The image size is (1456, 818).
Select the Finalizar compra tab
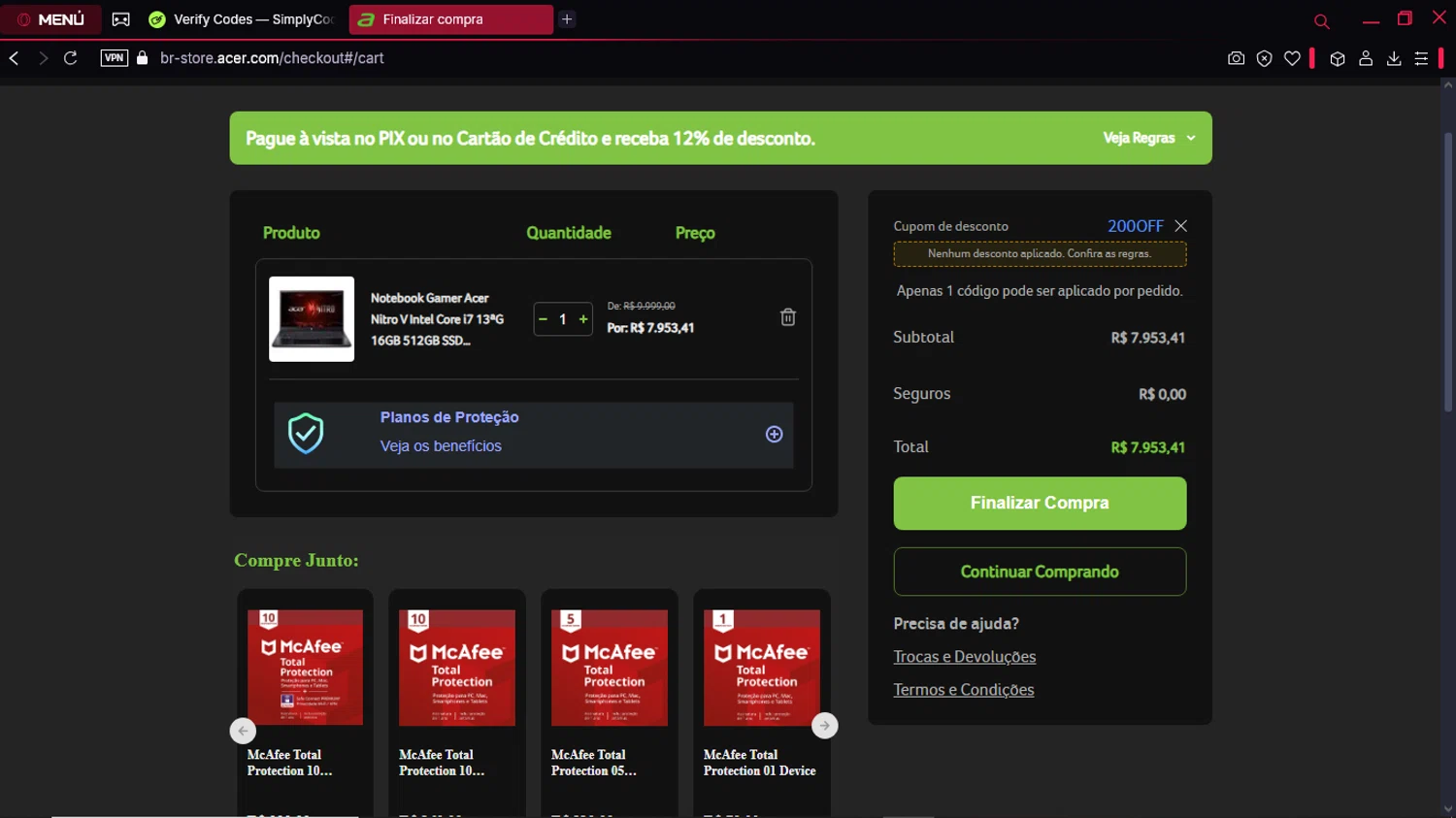click(x=451, y=19)
